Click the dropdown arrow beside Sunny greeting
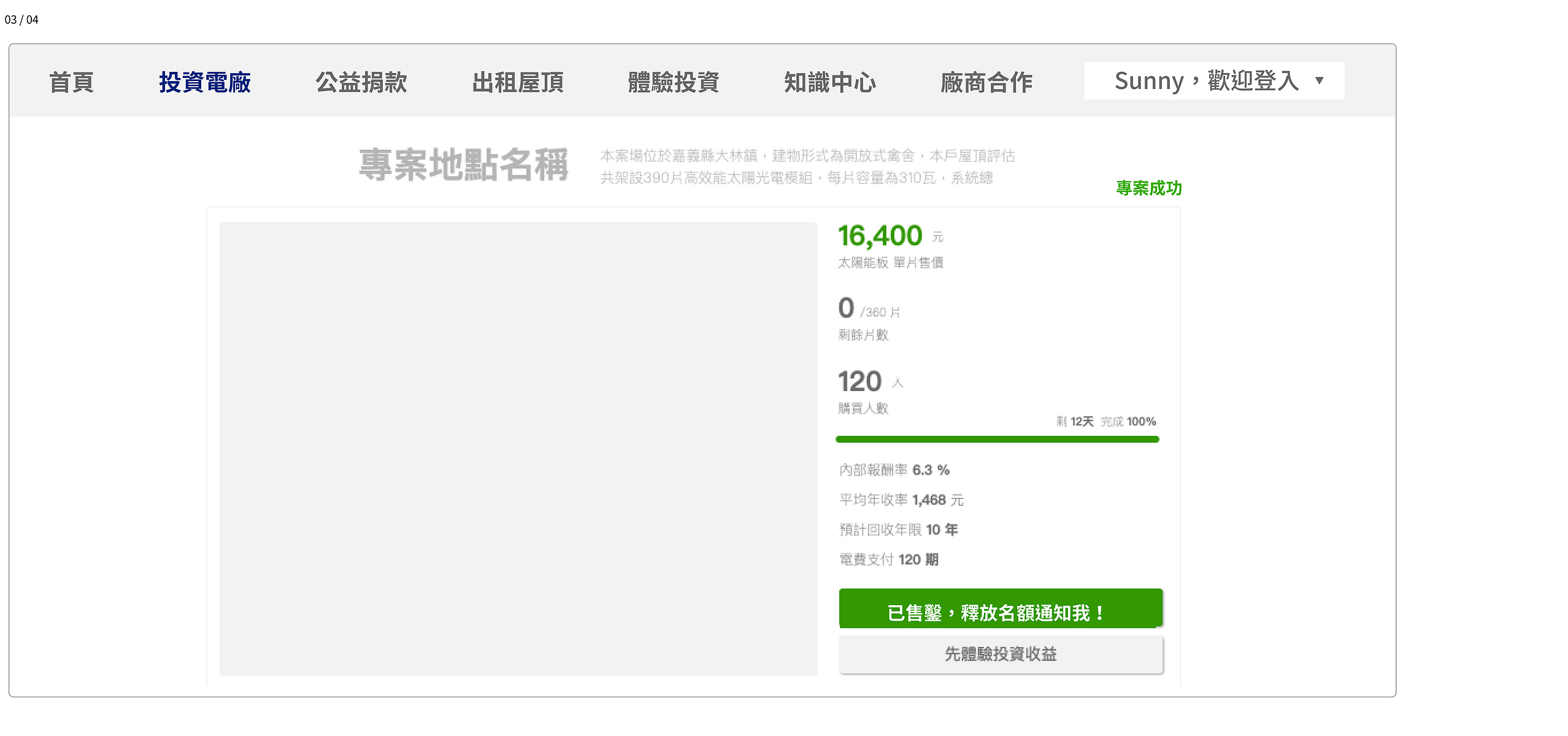 (1320, 80)
